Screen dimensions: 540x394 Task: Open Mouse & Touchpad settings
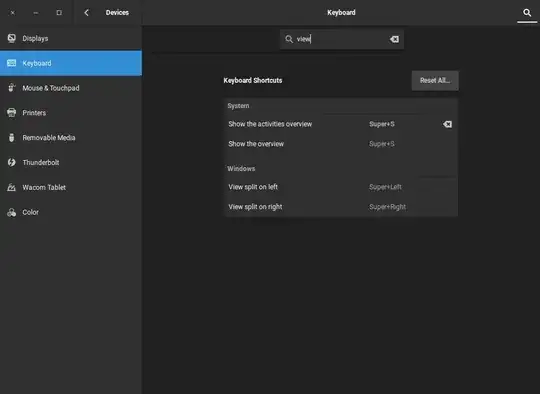point(71,88)
